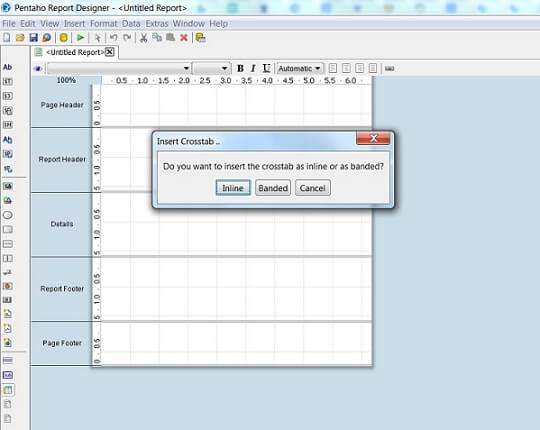This screenshot has width=540, height=430.
Task: Open the Insert menu
Action: 74,23
